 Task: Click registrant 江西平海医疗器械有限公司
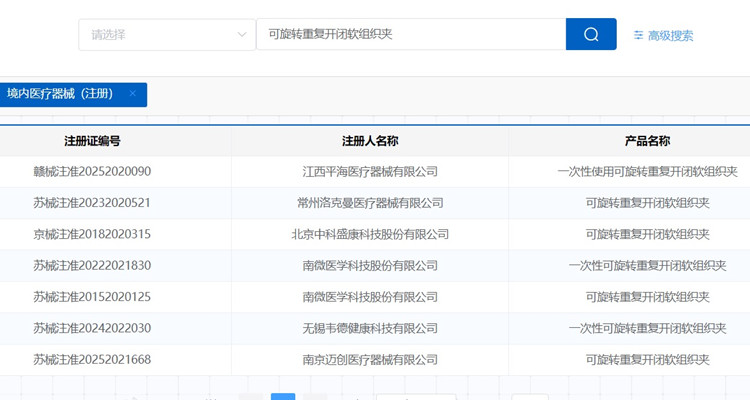pyautogui.click(x=370, y=171)
